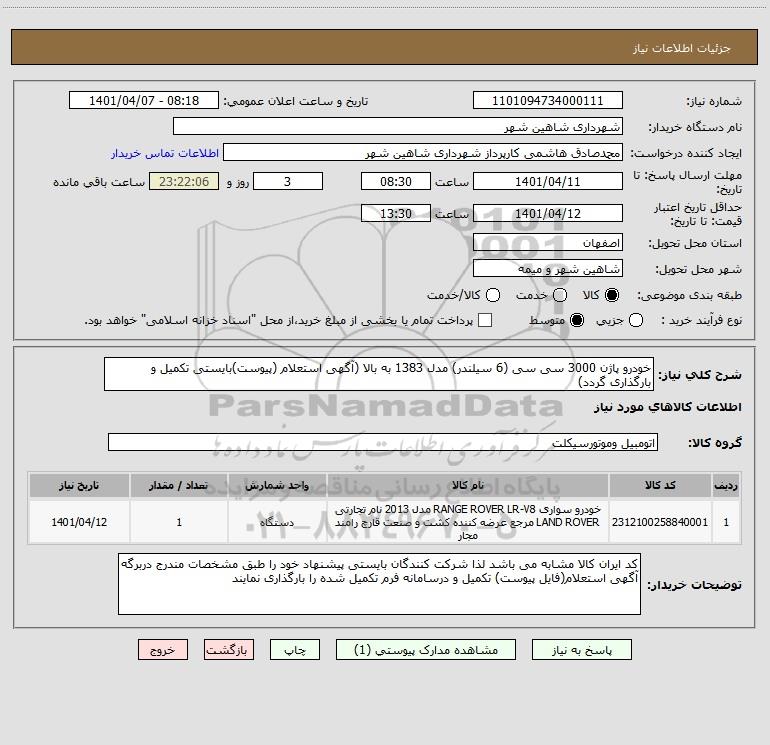This screenshot has width=770, height=745.
Task: Click the کد کالا column header
Action: pos(660,485)
